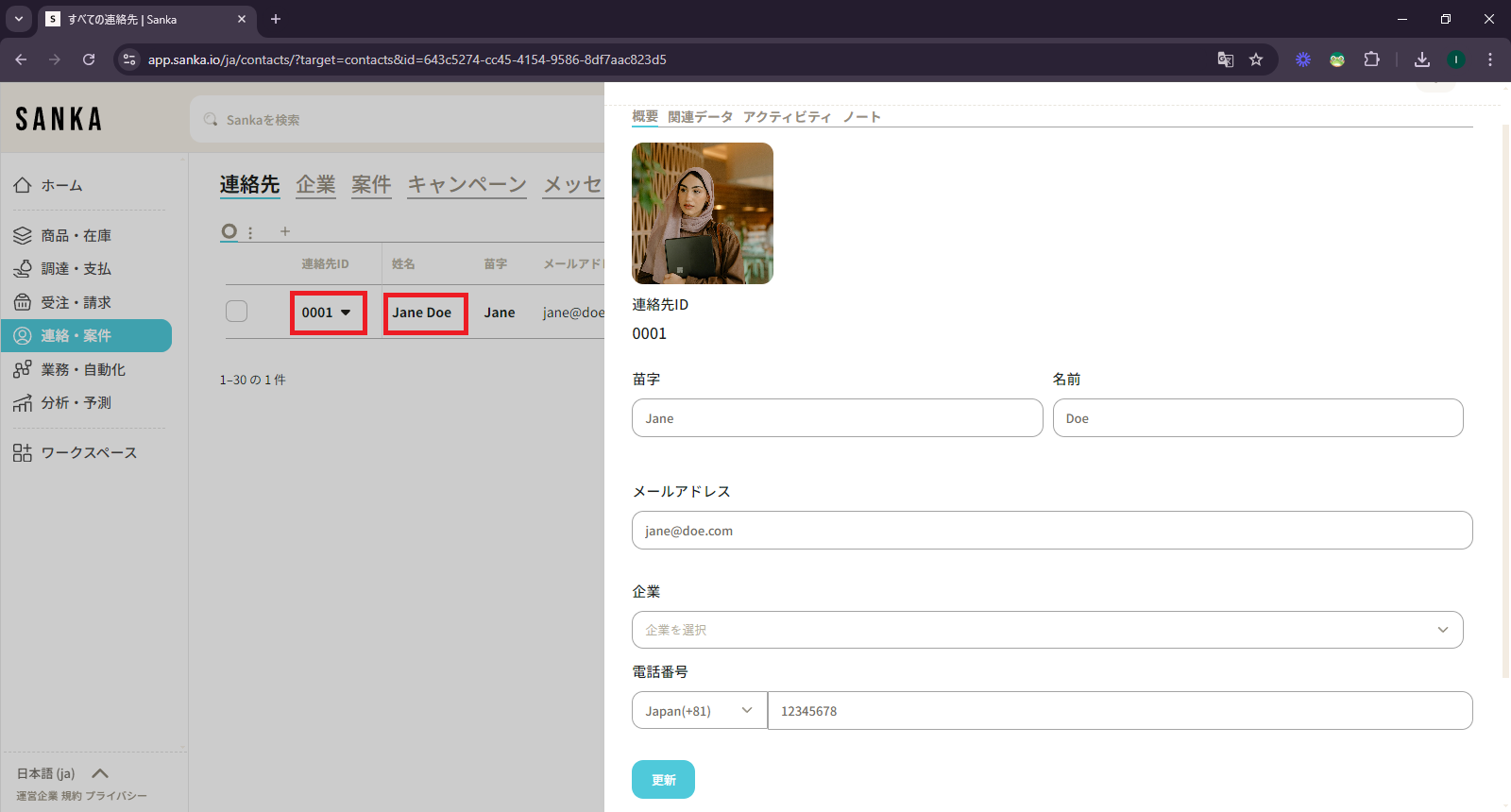Open the 企業 companies link

[x=315, y=184]
